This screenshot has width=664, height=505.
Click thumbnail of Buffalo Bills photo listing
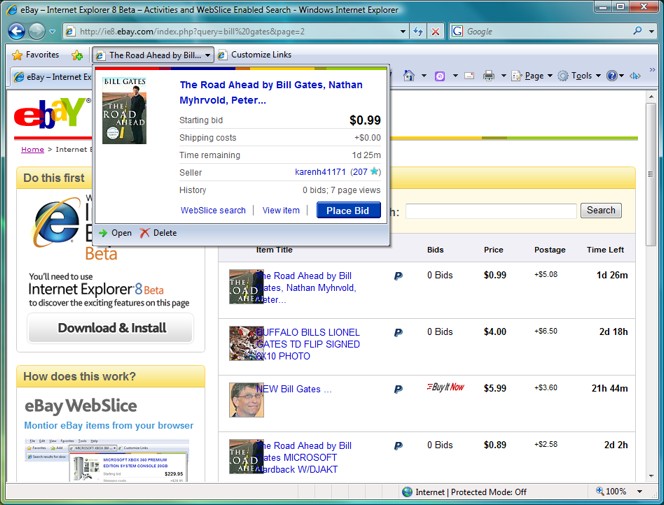(246, 343)
